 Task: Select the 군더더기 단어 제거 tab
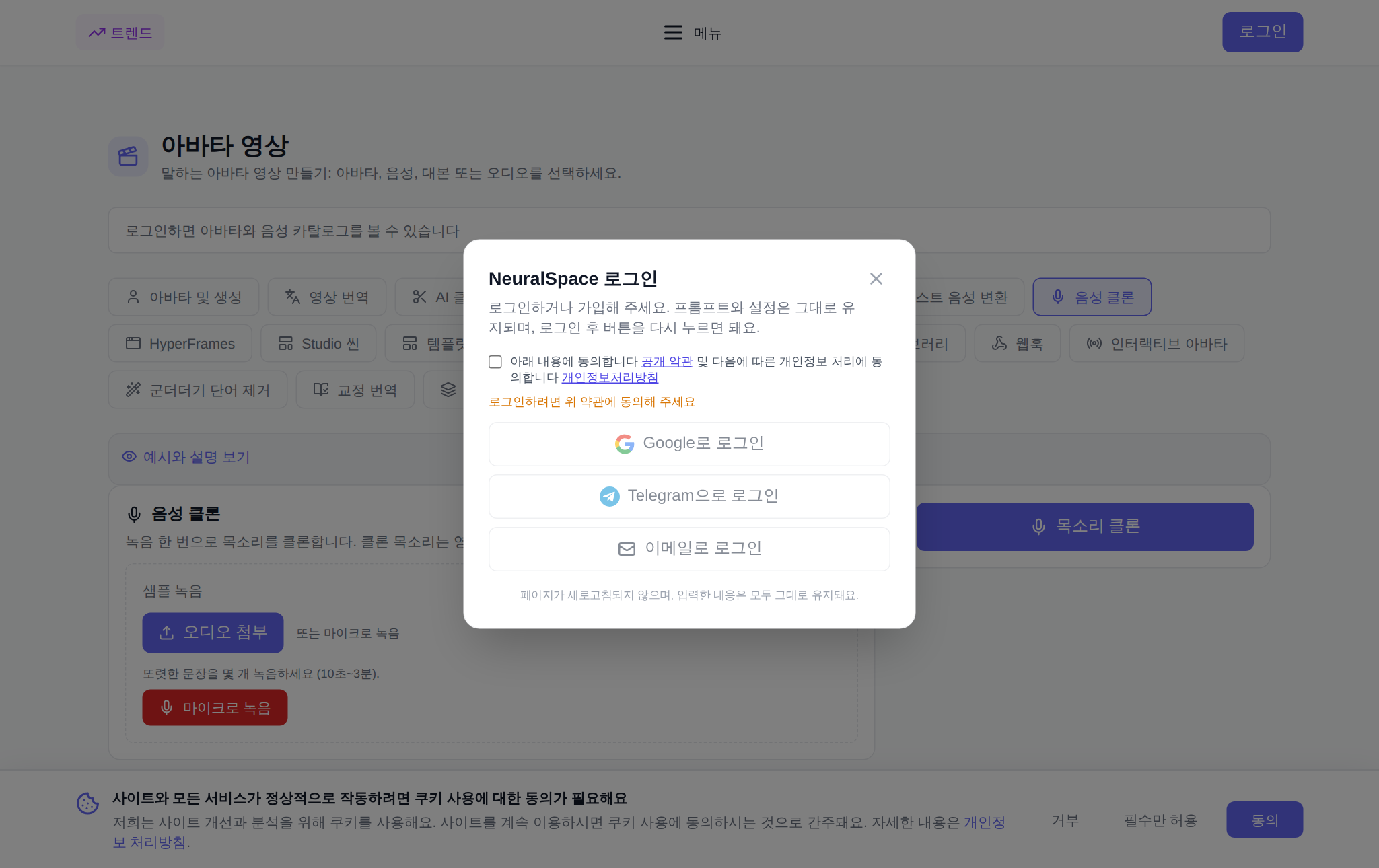click(198, 390)
